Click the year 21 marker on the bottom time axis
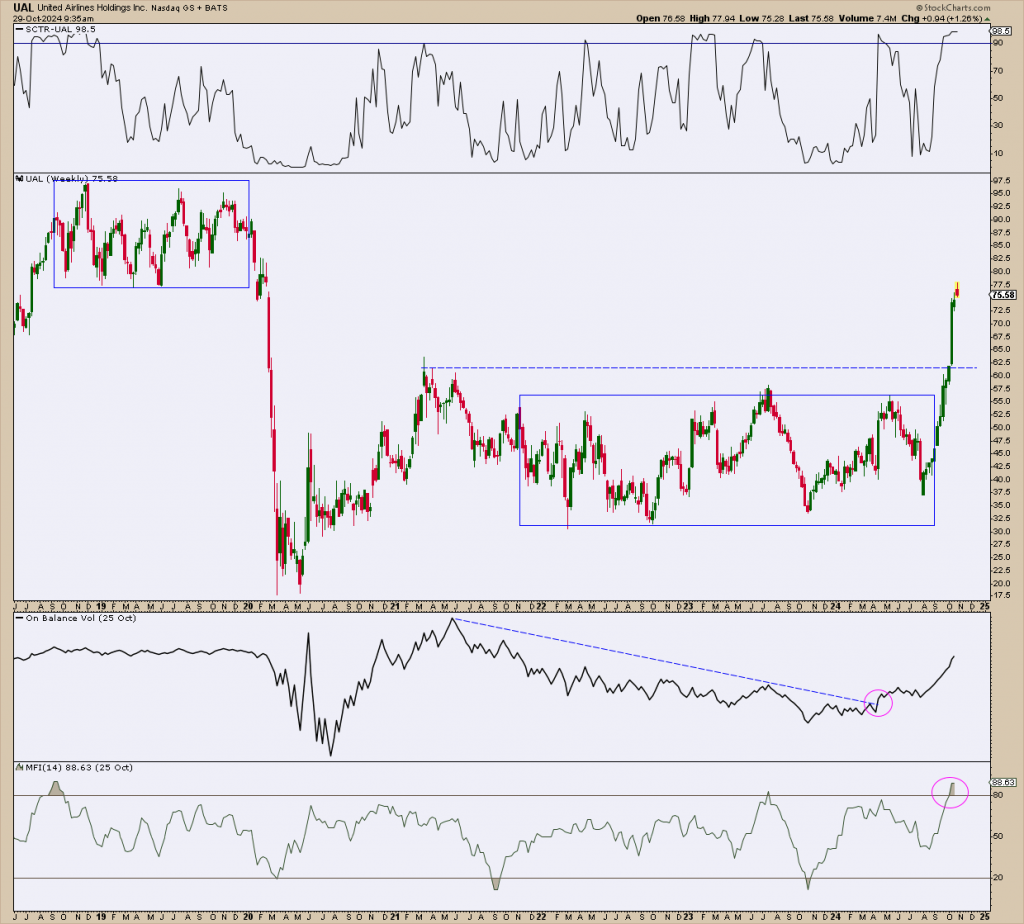Viewport: 1024px width, 924px height. tap(395, 917)
